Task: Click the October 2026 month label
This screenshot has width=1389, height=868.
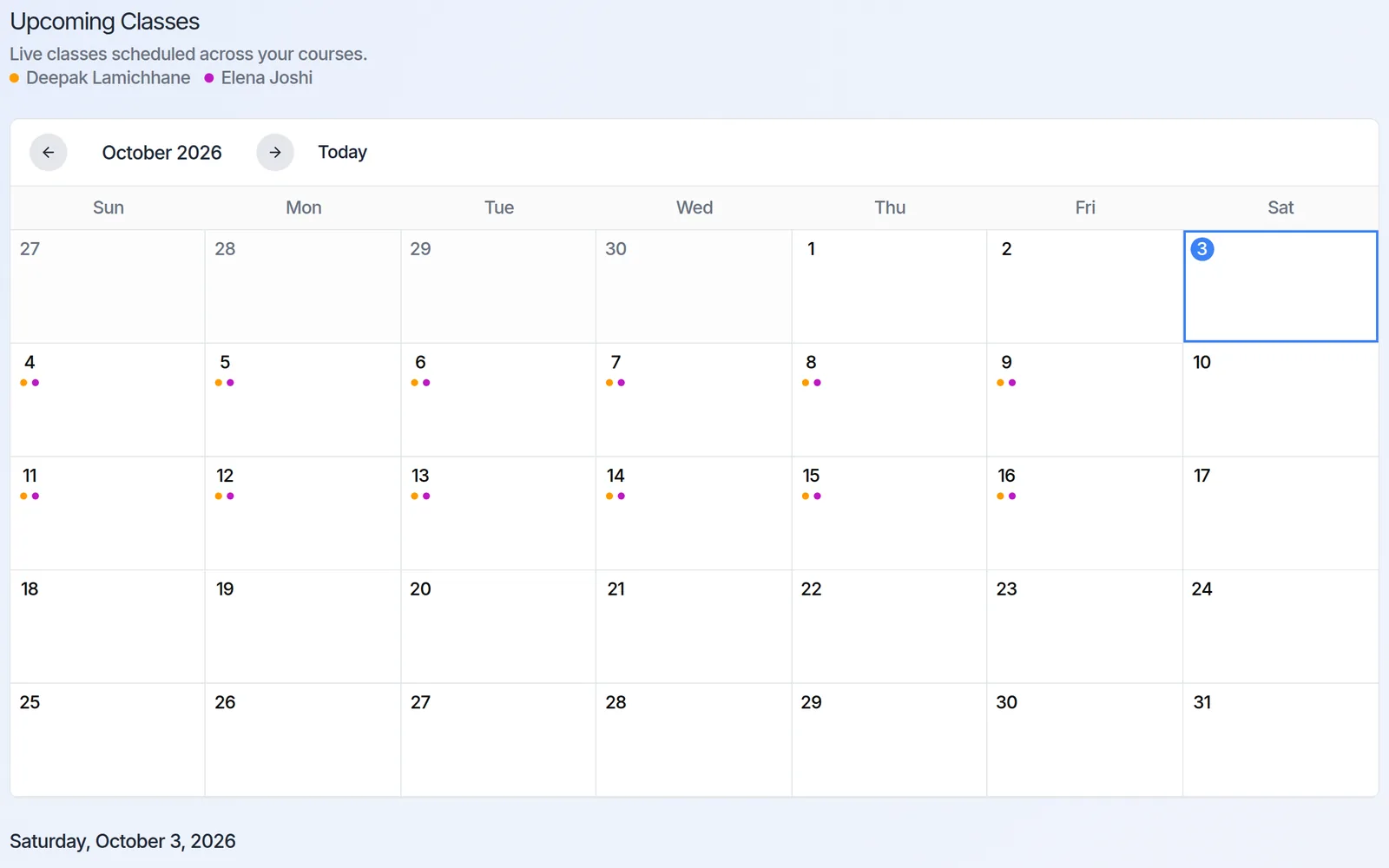Action: click(162, 153)
